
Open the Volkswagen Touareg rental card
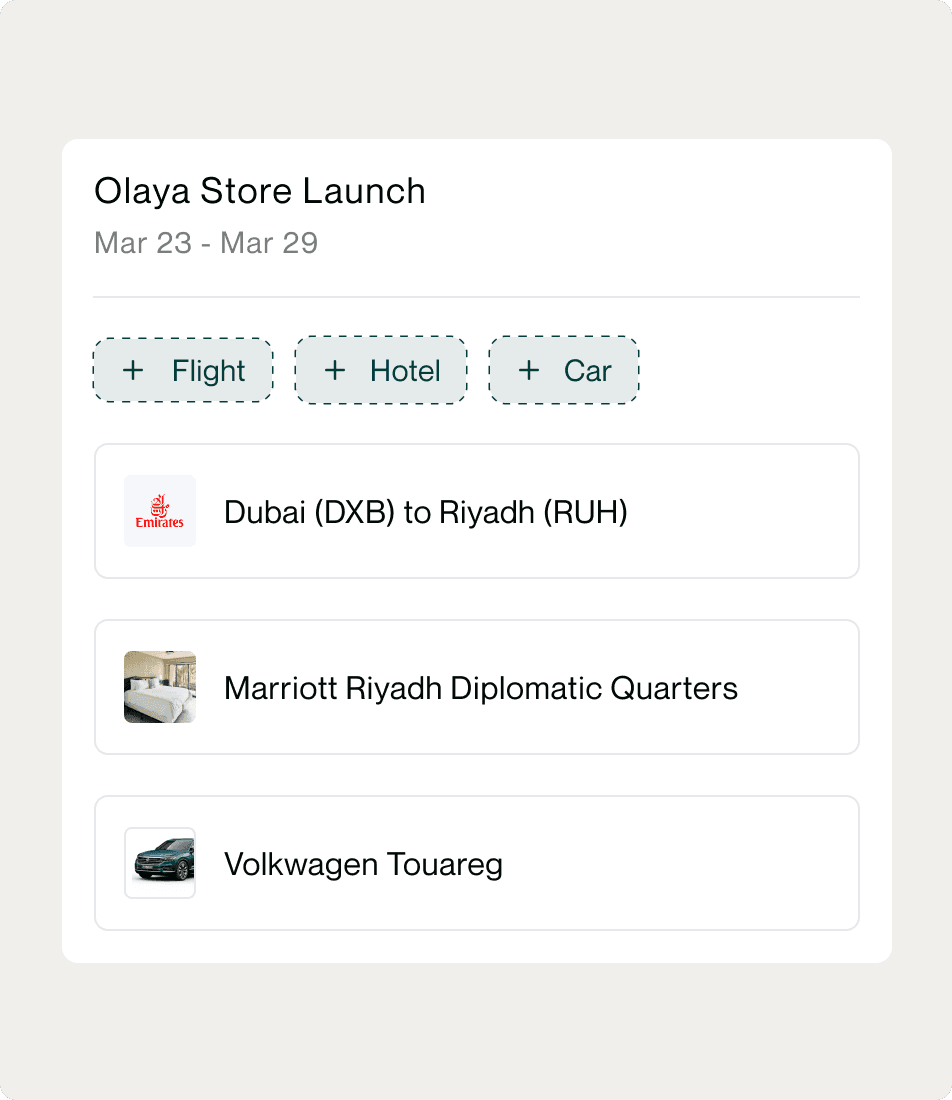tap(477, 863)
